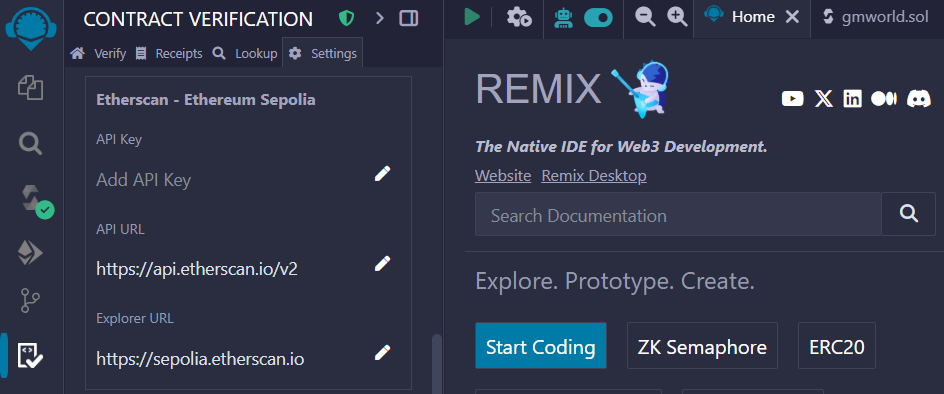The height and width of the screenshot is (394, 944).
Task: Switch to the gmworld.sol tab
Action: [877, 17]
